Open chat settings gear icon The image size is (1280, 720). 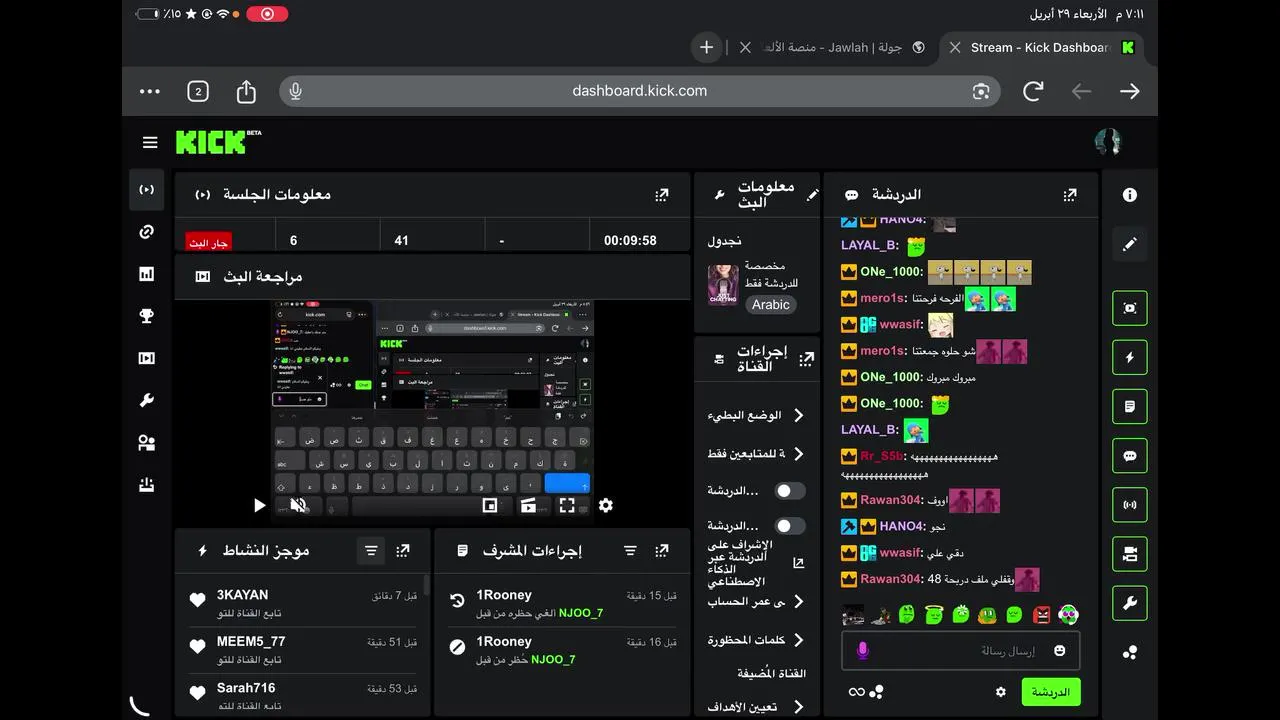(x=1000, y=692)
